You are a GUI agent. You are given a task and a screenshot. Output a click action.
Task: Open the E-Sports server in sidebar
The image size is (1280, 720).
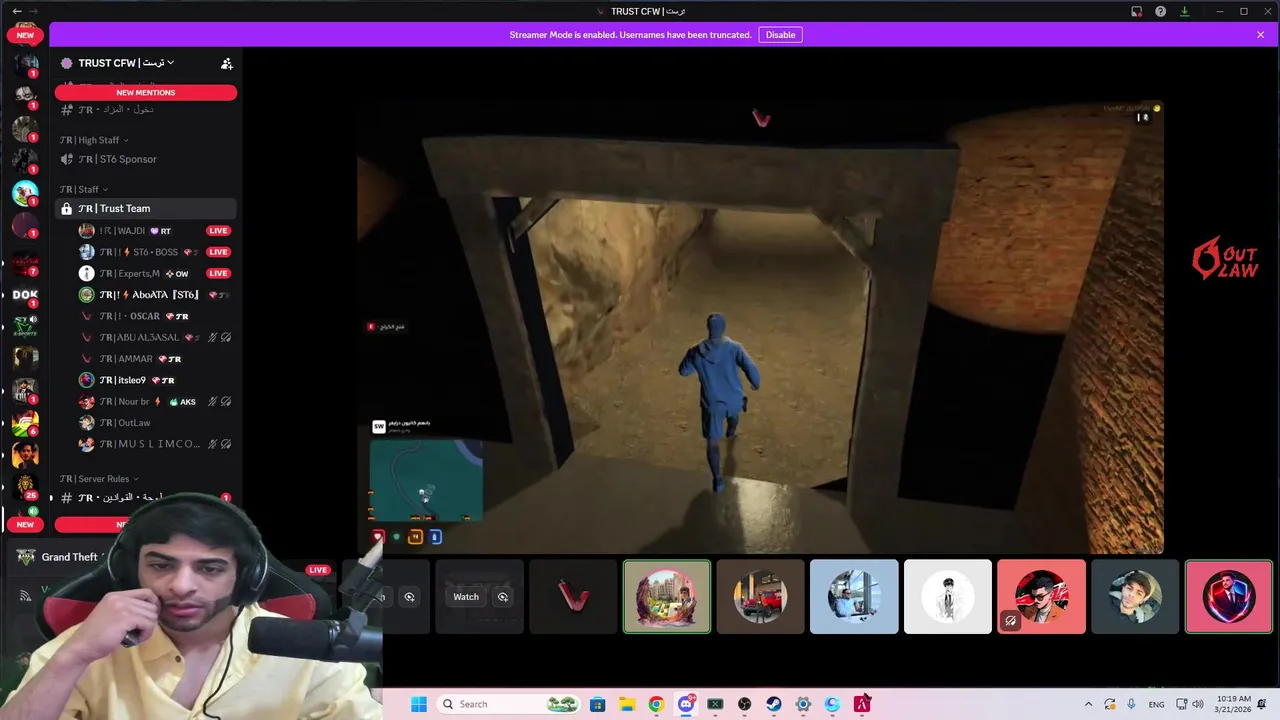tap(25, 326)
